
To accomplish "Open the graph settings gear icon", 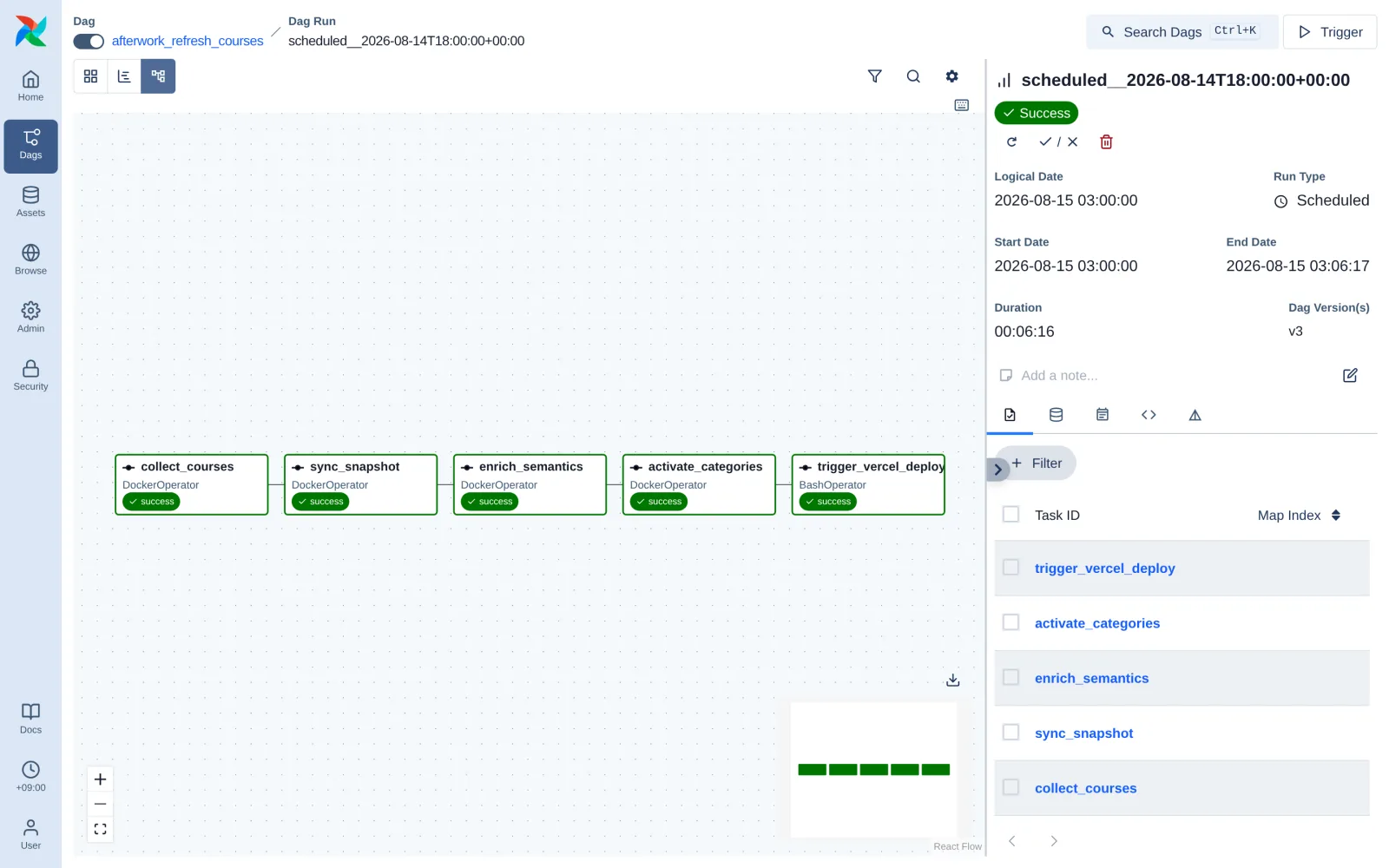I will (952, 76).
